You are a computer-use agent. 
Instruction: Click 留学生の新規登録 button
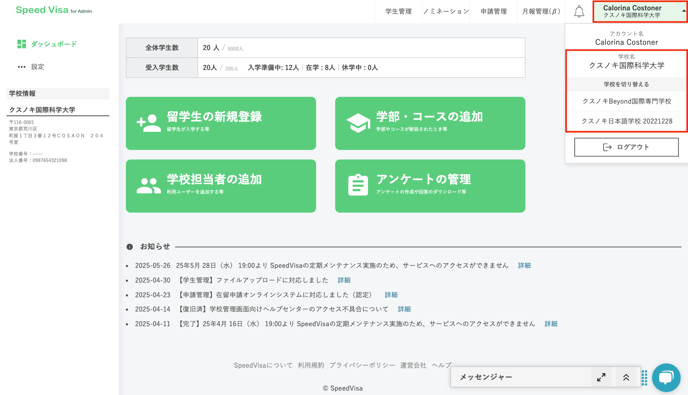pyautogui.click(x=221, y=123)
